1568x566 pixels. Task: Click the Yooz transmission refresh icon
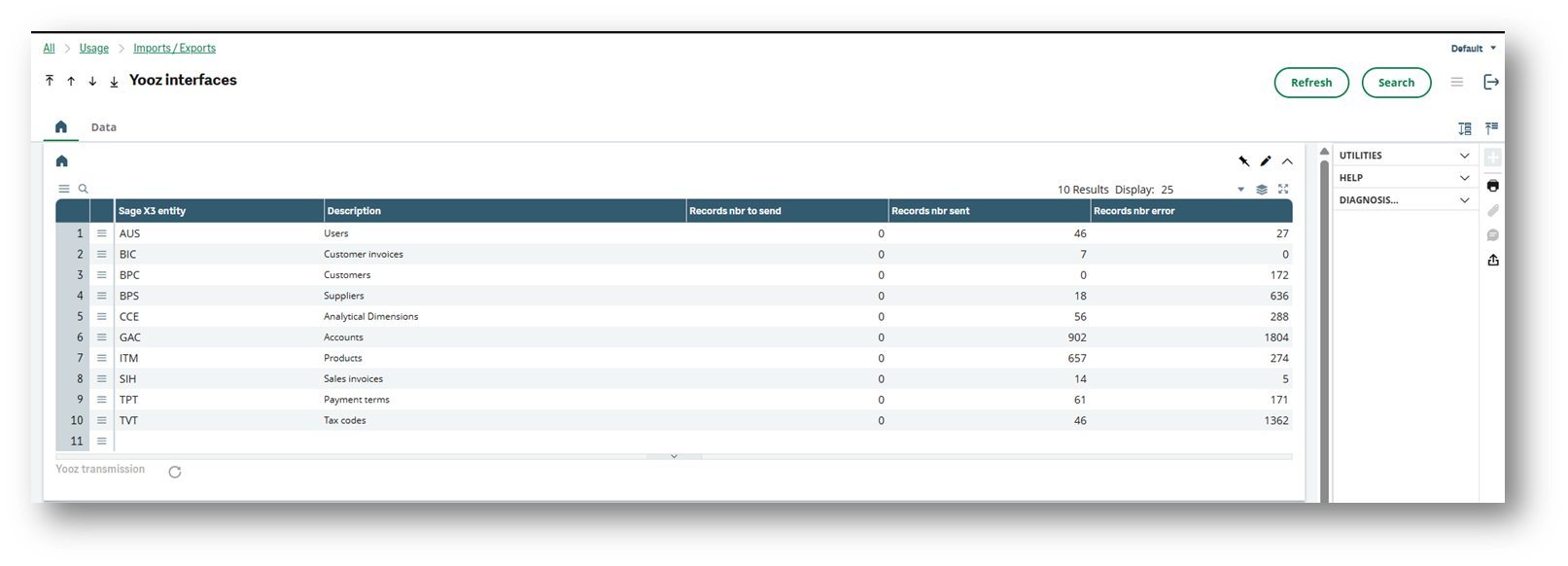click(x=175, y=472)
